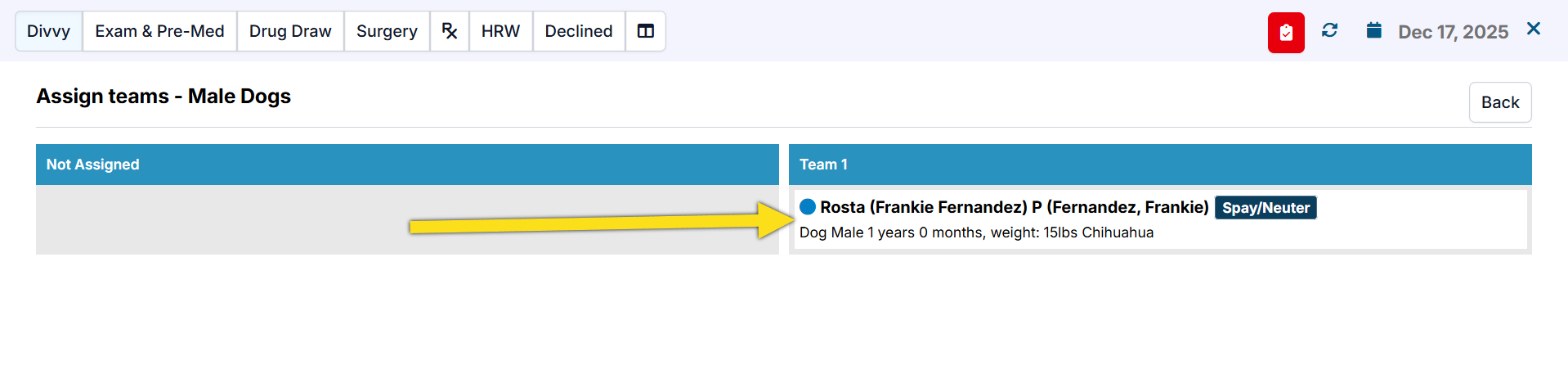Viewport: 1568px width, 388px height.
Task: Click the blue status dot beside Rosta
Action: tap(808, 207)
